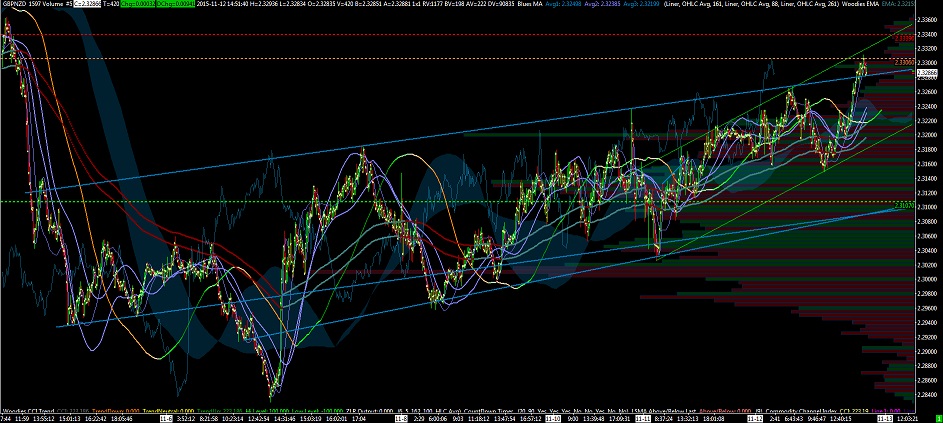Click the 12:42:54 time label

[x=259, y=418]
